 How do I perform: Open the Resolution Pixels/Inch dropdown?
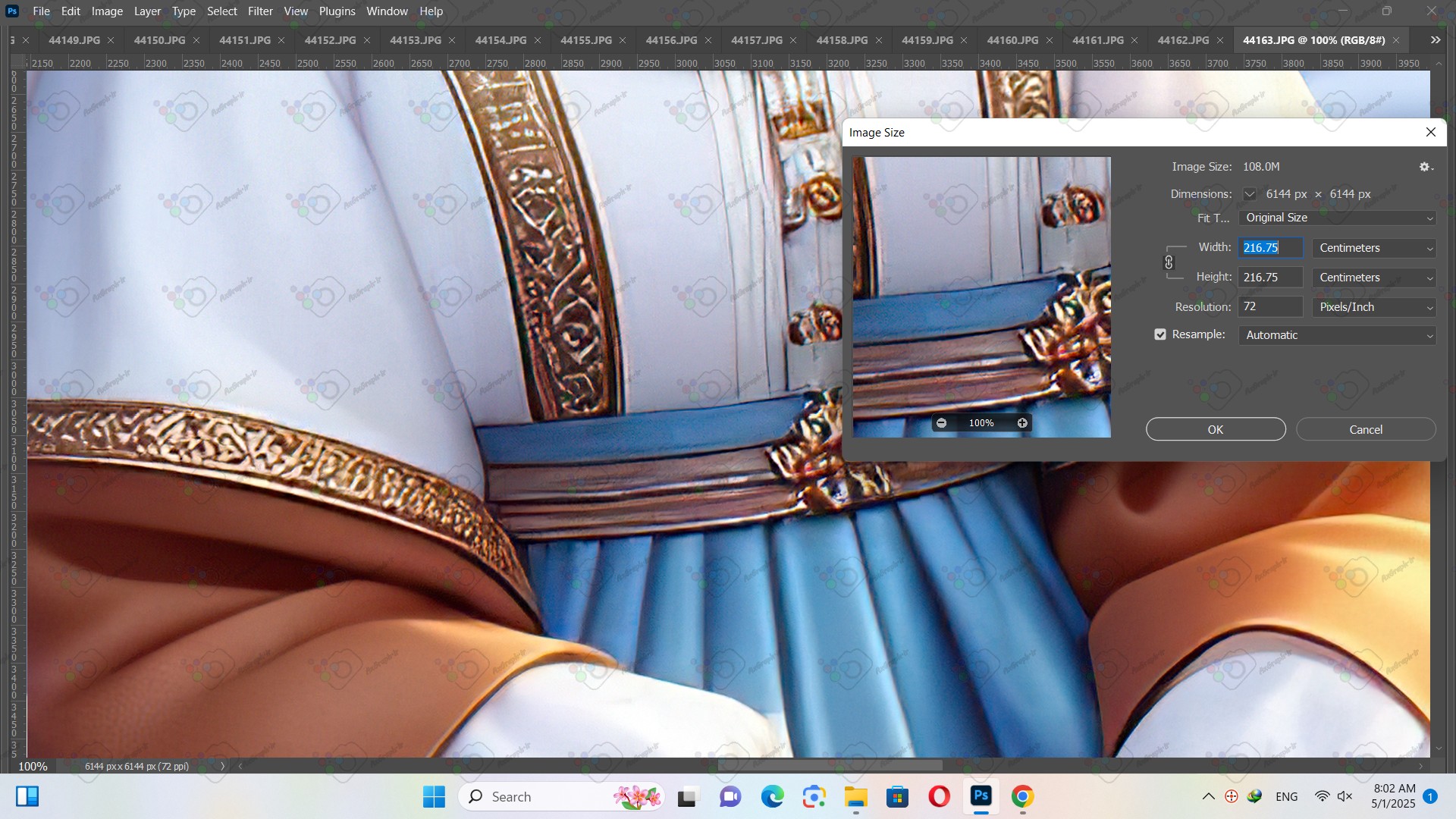click(x=1374, y=307)
